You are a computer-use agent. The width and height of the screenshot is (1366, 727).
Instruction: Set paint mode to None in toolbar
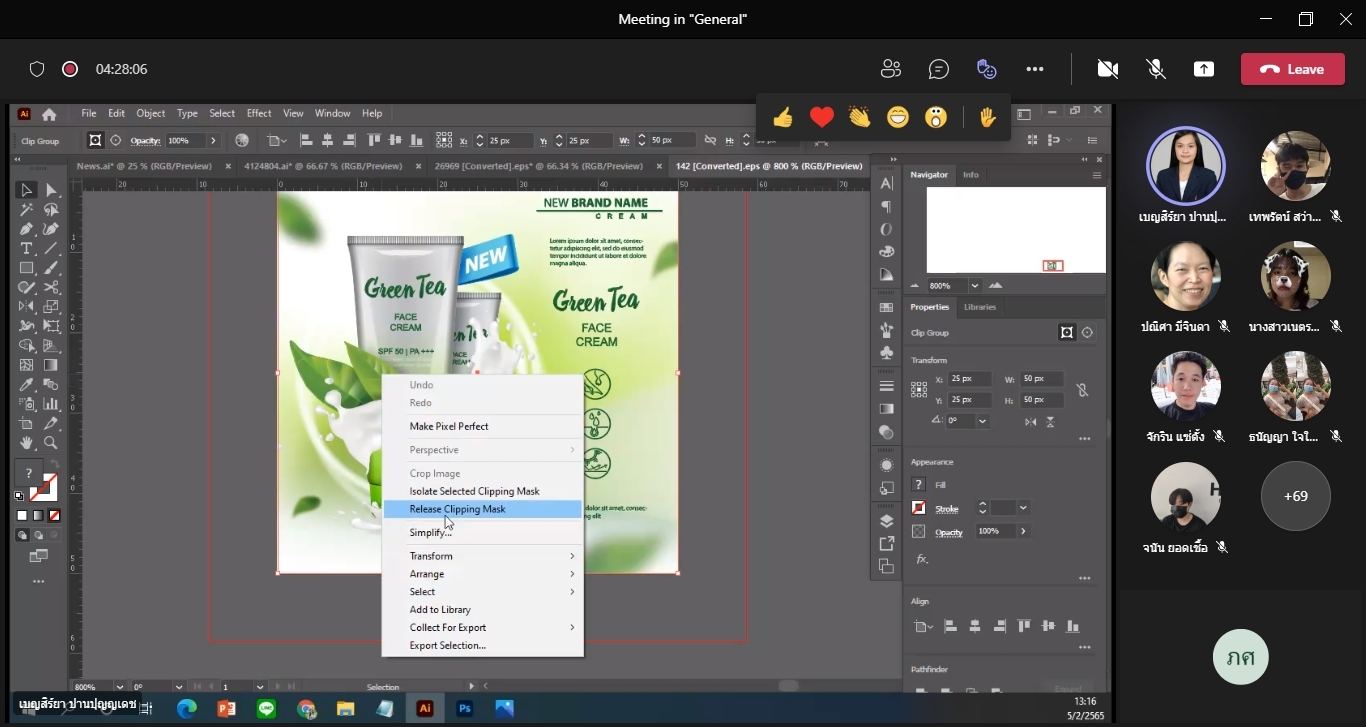[x=55, y=516]
